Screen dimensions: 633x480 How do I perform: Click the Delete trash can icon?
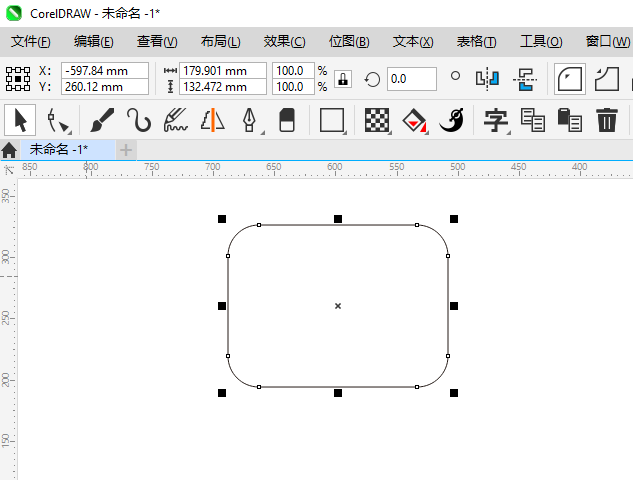coord(607,120)
